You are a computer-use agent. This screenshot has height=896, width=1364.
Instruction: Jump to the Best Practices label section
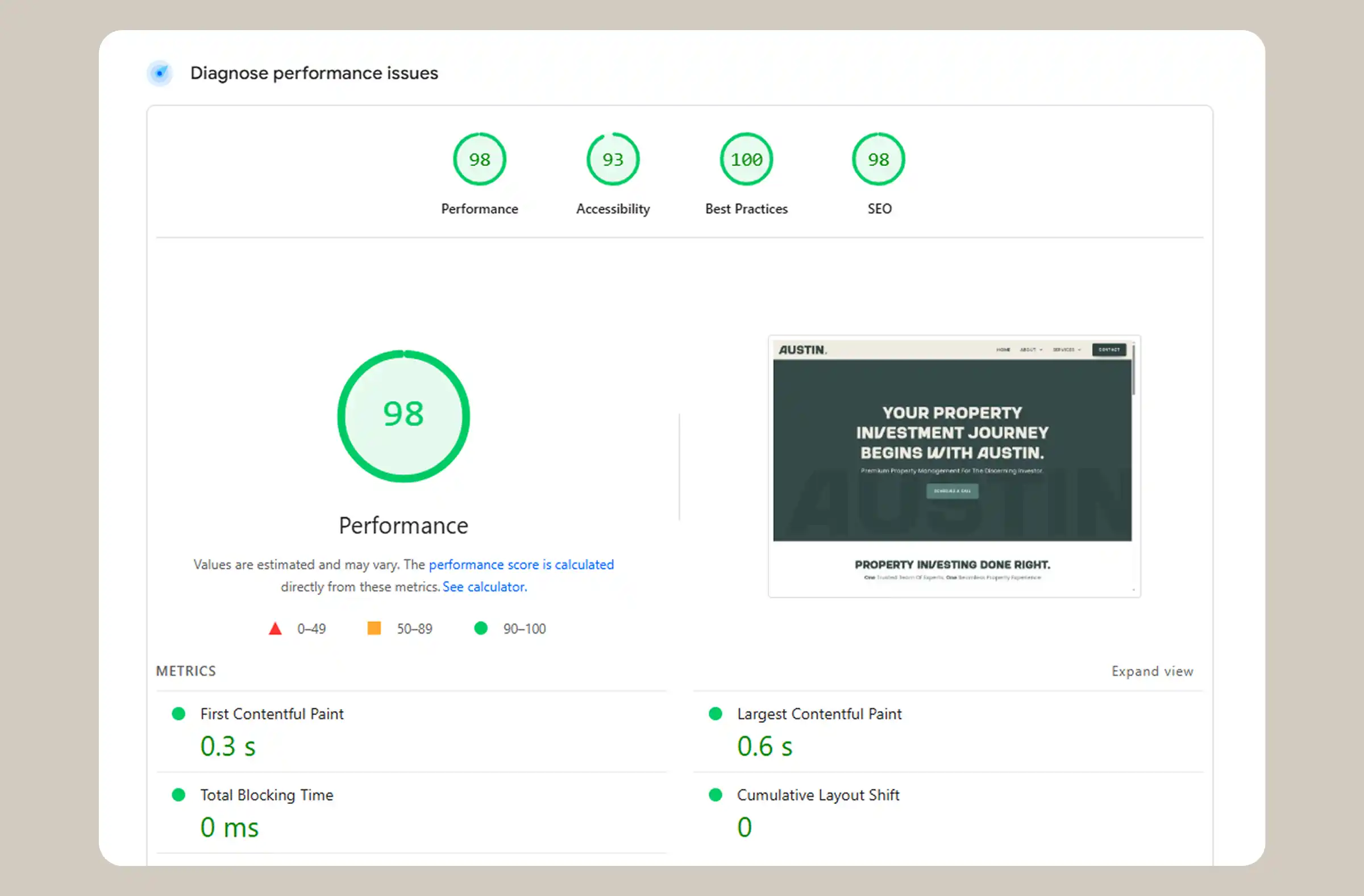pos(746,209)
